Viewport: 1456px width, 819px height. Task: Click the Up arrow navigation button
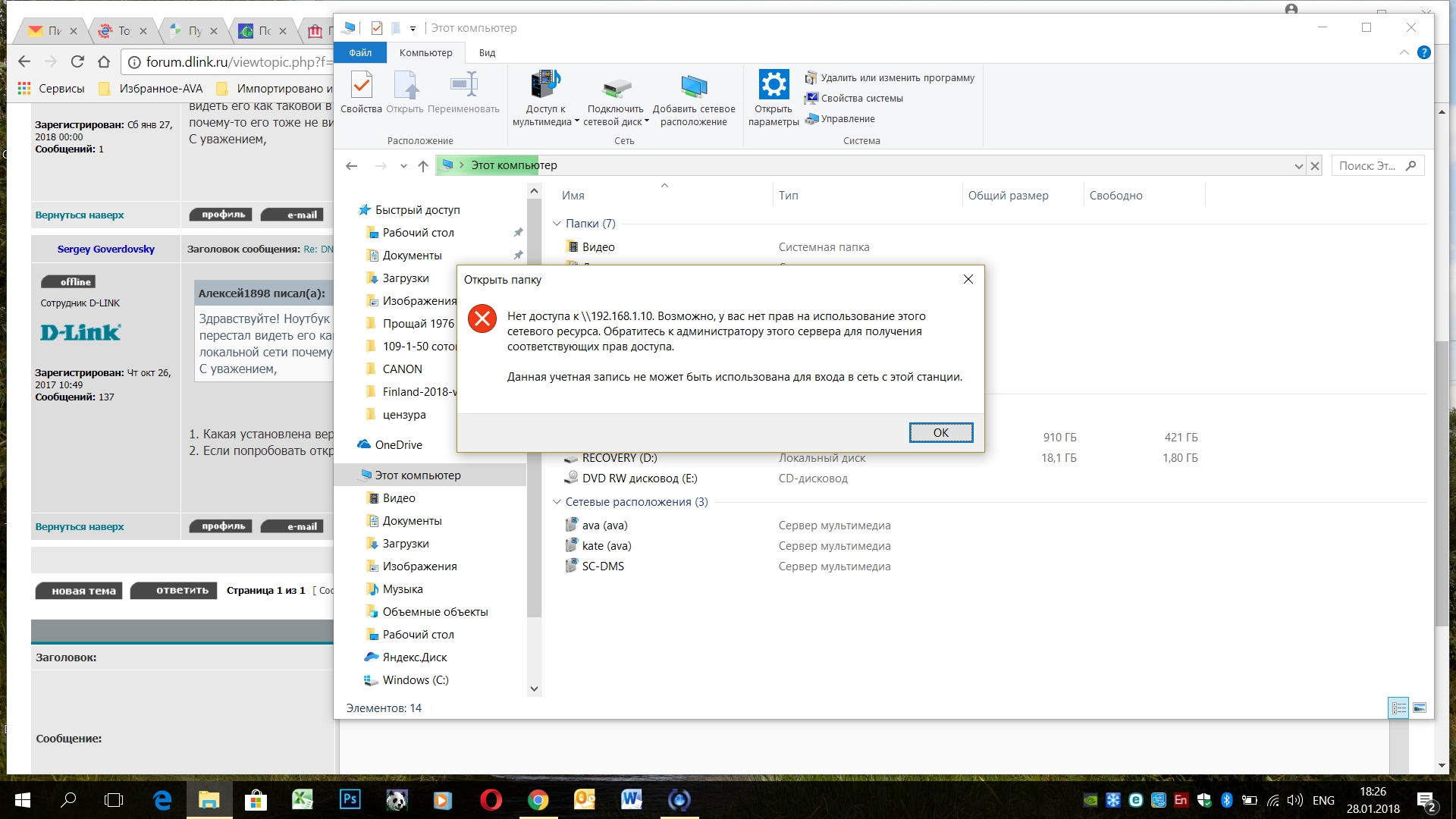click(422, 166)
